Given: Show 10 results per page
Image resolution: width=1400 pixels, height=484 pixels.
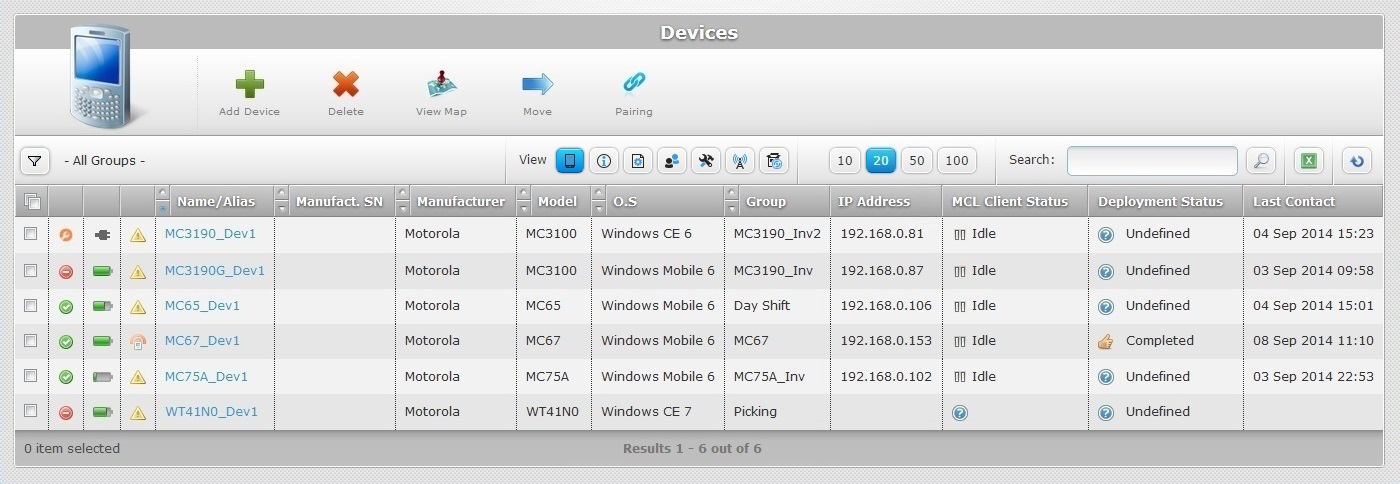Looking at the screenshot, I should click(x=844, y=161).
